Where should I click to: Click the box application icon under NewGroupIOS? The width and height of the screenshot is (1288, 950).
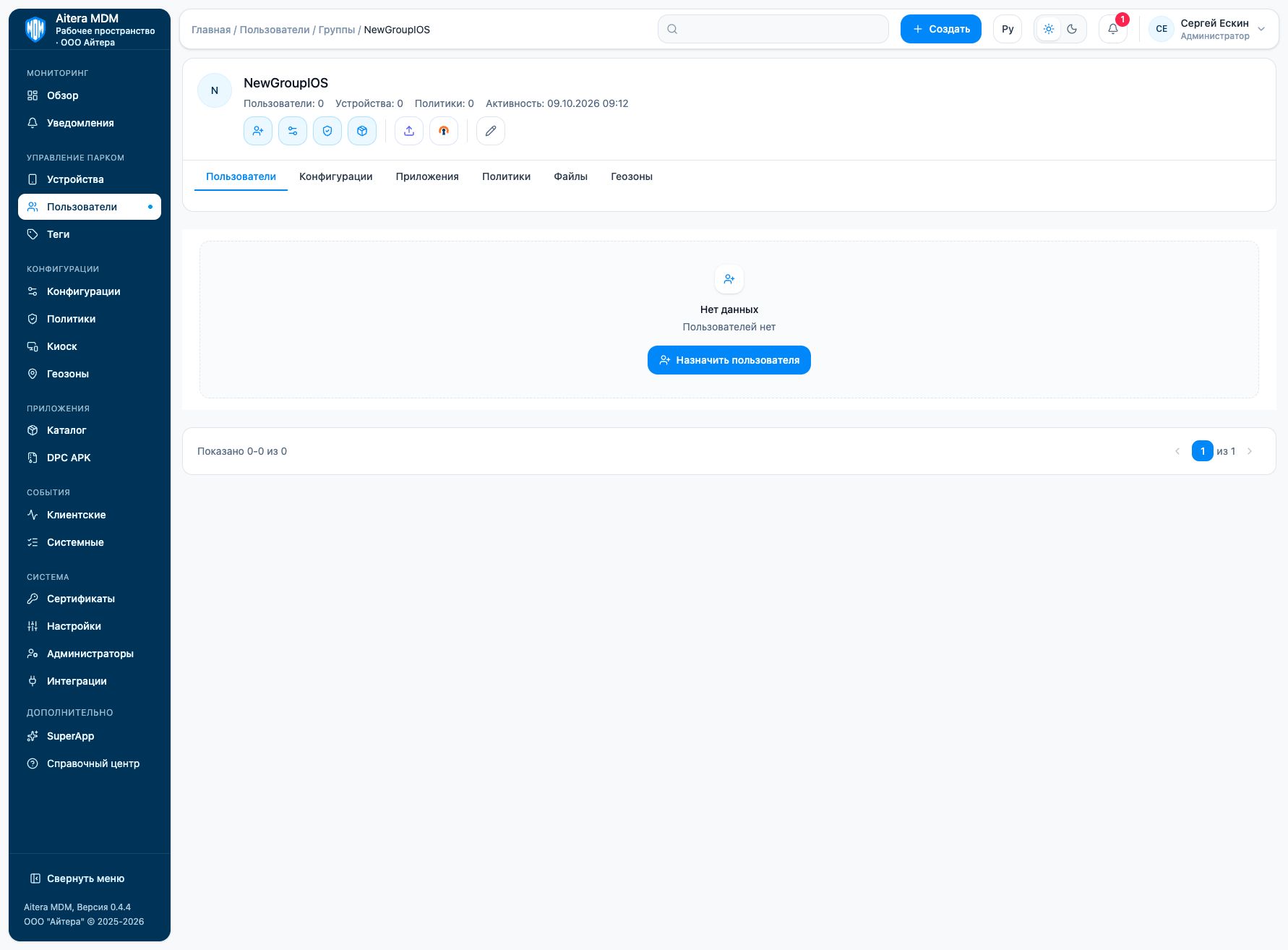(x=362, y=131)
